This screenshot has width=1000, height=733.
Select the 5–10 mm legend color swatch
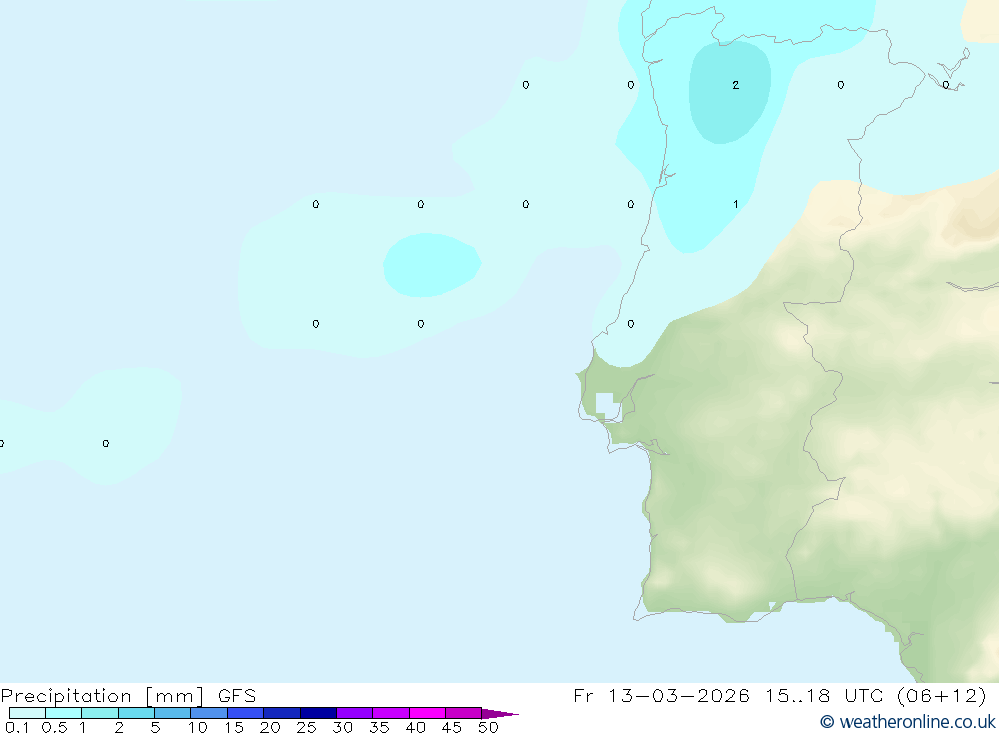173,713
